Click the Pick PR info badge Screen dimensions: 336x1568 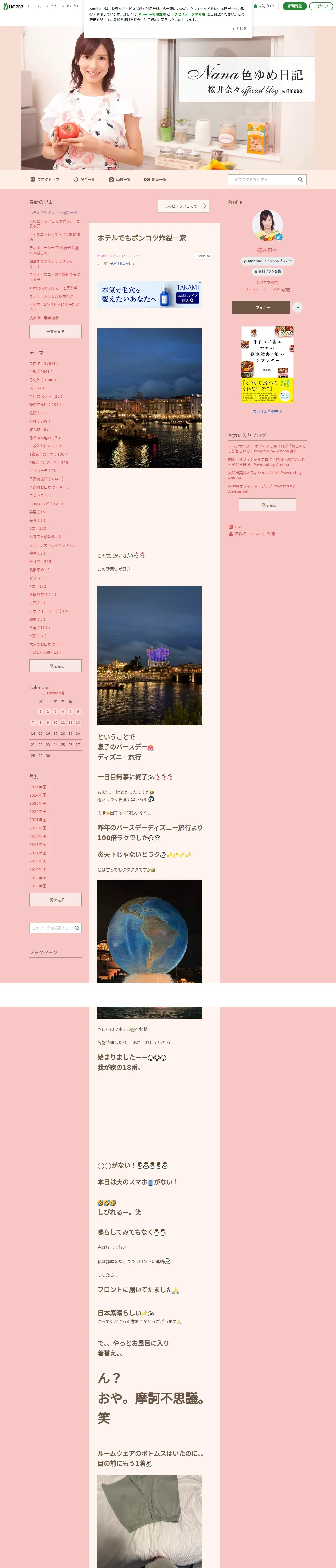tap(203, 256)
